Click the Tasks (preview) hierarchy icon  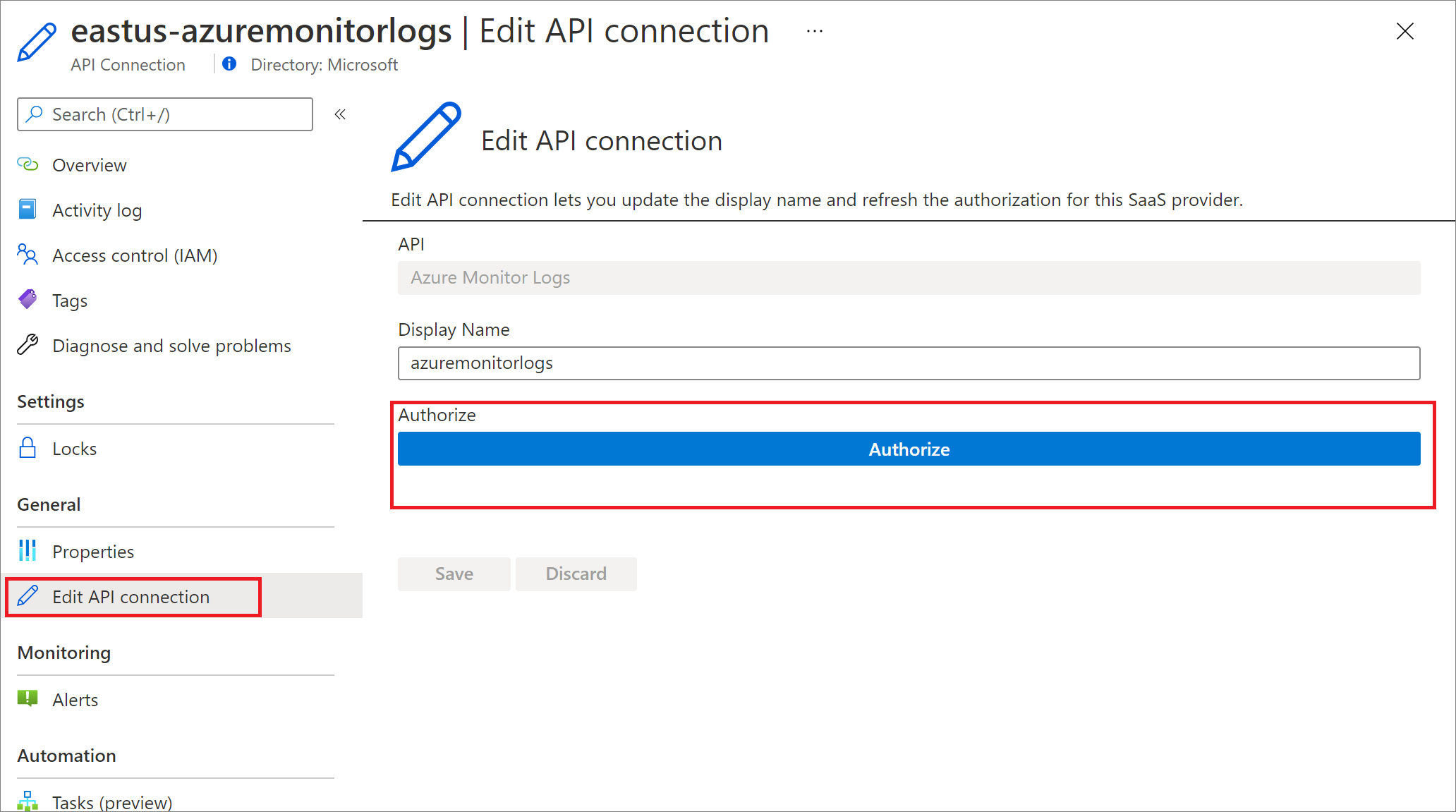pos(28,801)
